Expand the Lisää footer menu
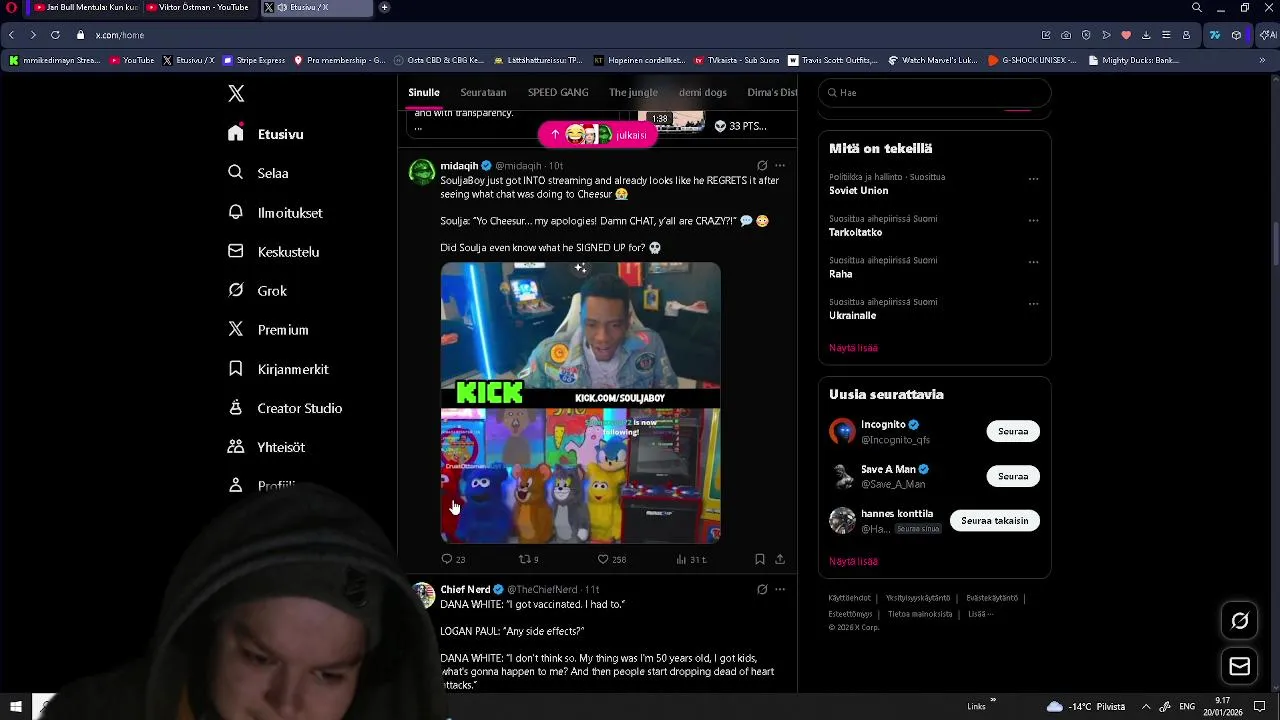Image resolution: width=1280 pixels, height=720 pixels. coord(980,614)
